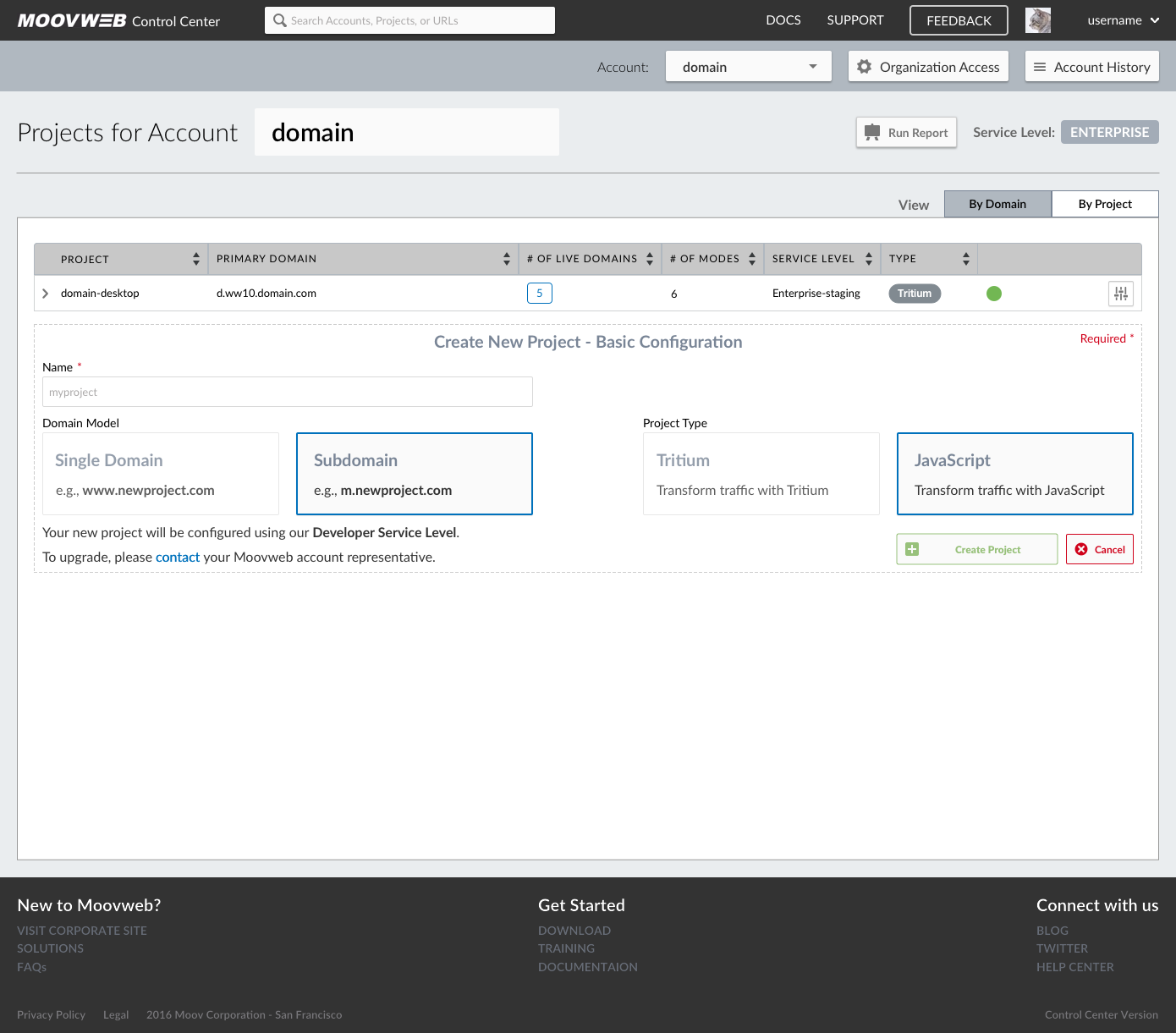
Task: Open TRAINING footer link
Action: 567,948
